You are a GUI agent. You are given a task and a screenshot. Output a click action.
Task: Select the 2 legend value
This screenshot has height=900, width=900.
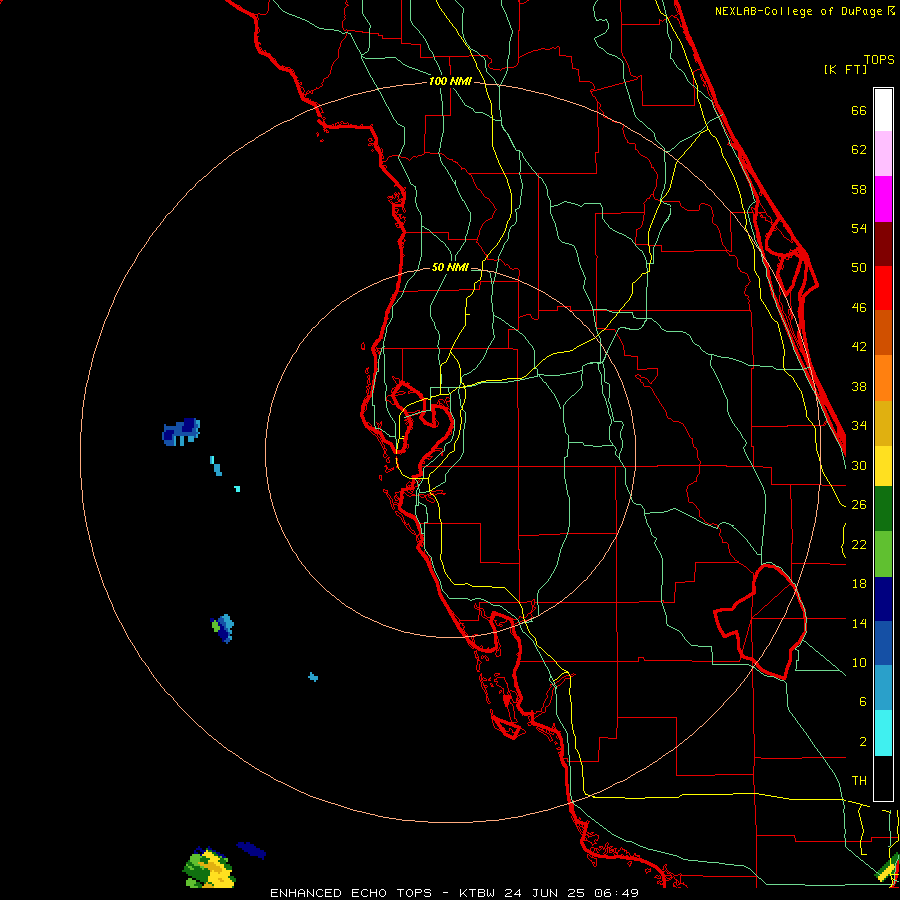[x=862, y=742]
